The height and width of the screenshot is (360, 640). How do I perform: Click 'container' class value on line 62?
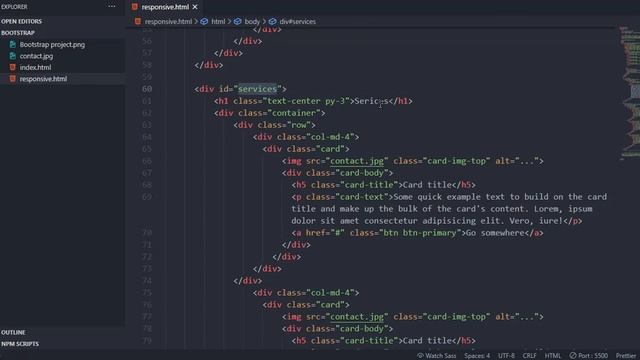pyautogui.click(x=294, y=113)
